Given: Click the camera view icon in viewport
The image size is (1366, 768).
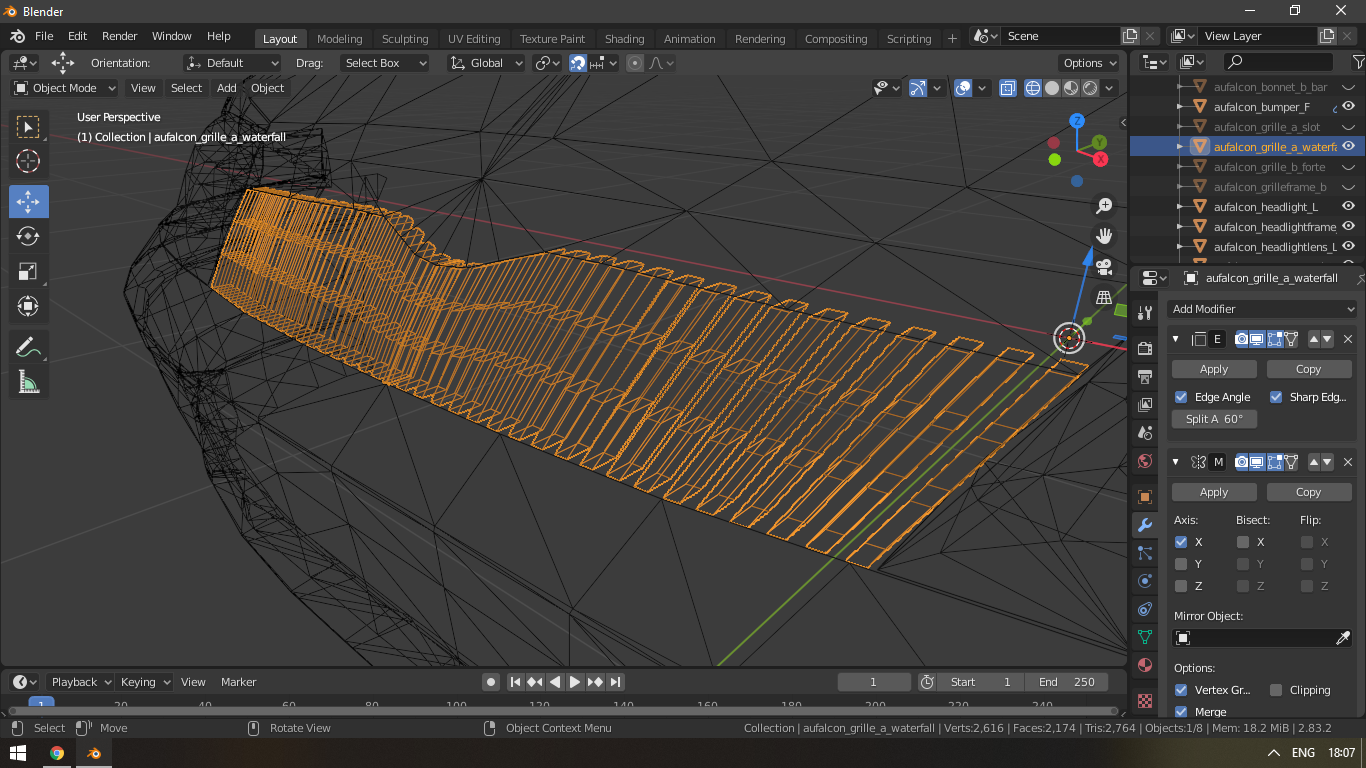Looking at the screenshot, I should 1104,267.
